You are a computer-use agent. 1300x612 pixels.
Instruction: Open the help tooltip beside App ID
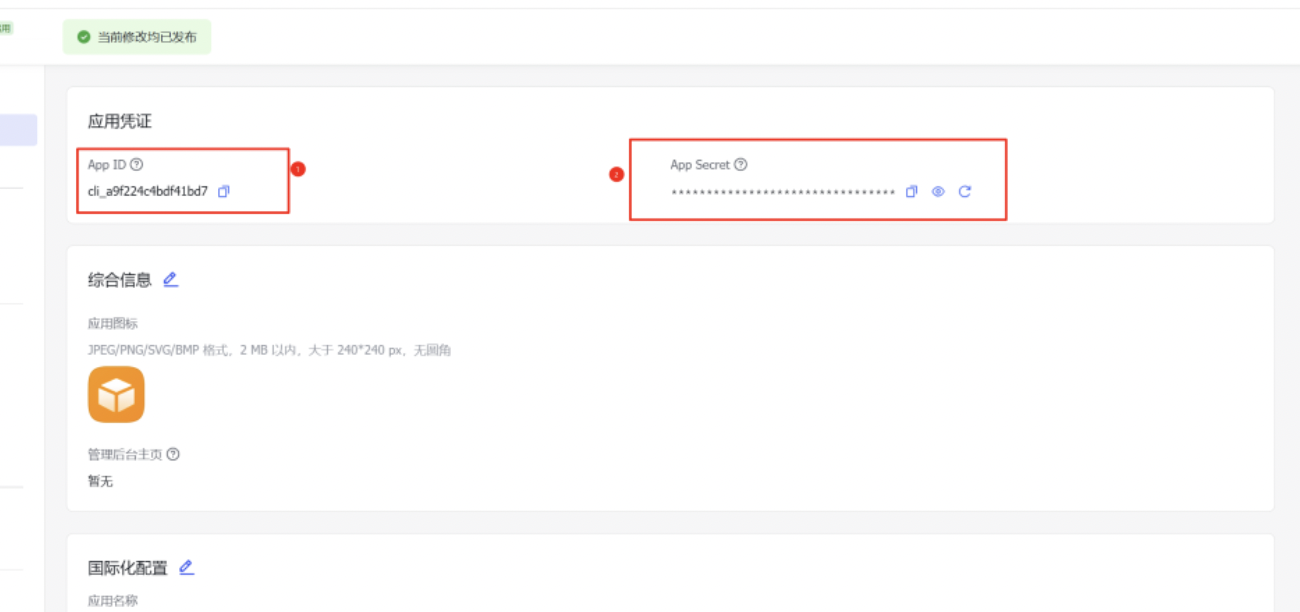point(137,165)
